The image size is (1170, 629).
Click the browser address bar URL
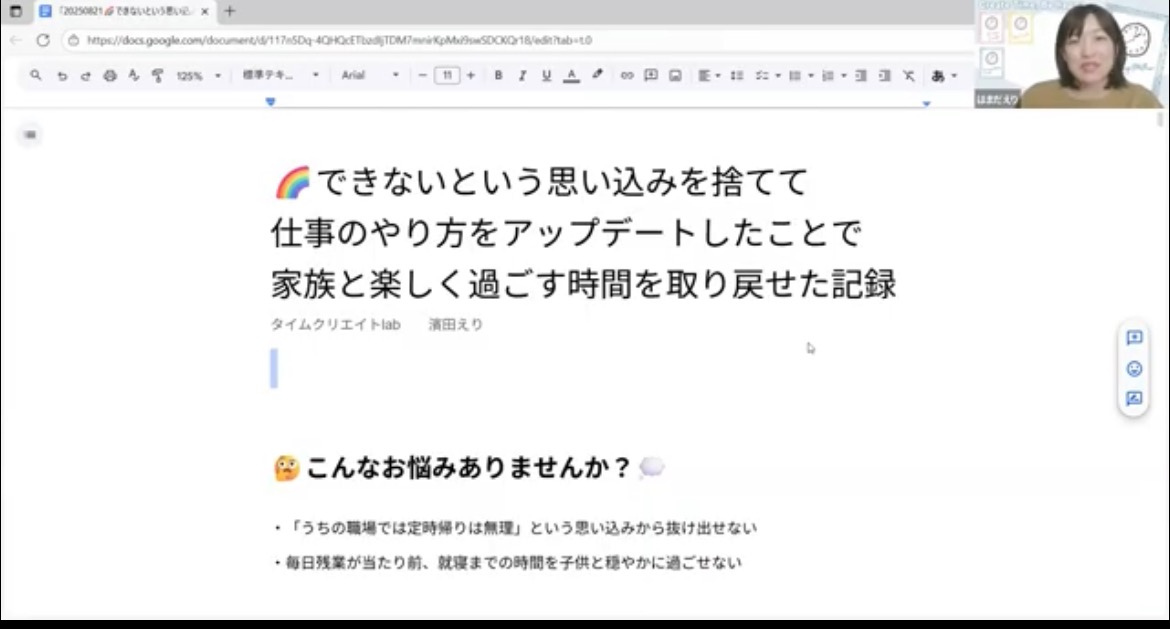(340, 41)
